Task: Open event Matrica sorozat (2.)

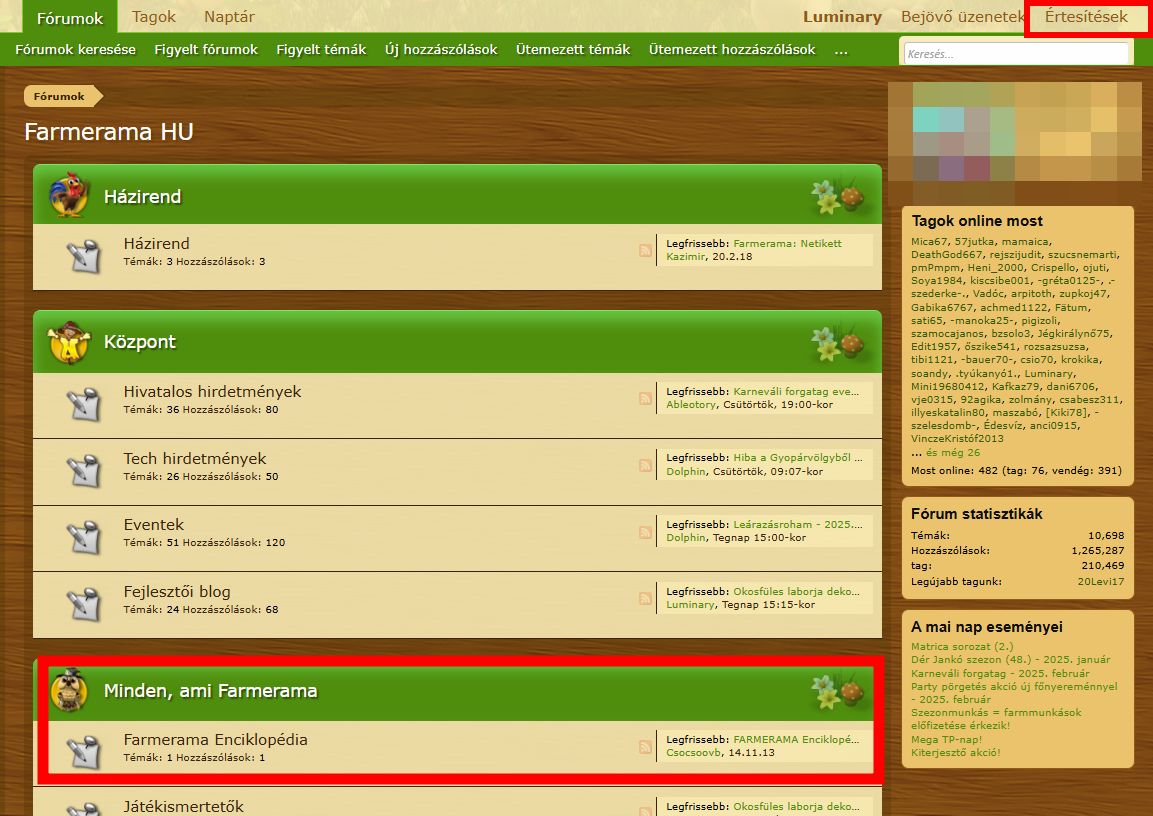Action: click(x=962, y=646)
